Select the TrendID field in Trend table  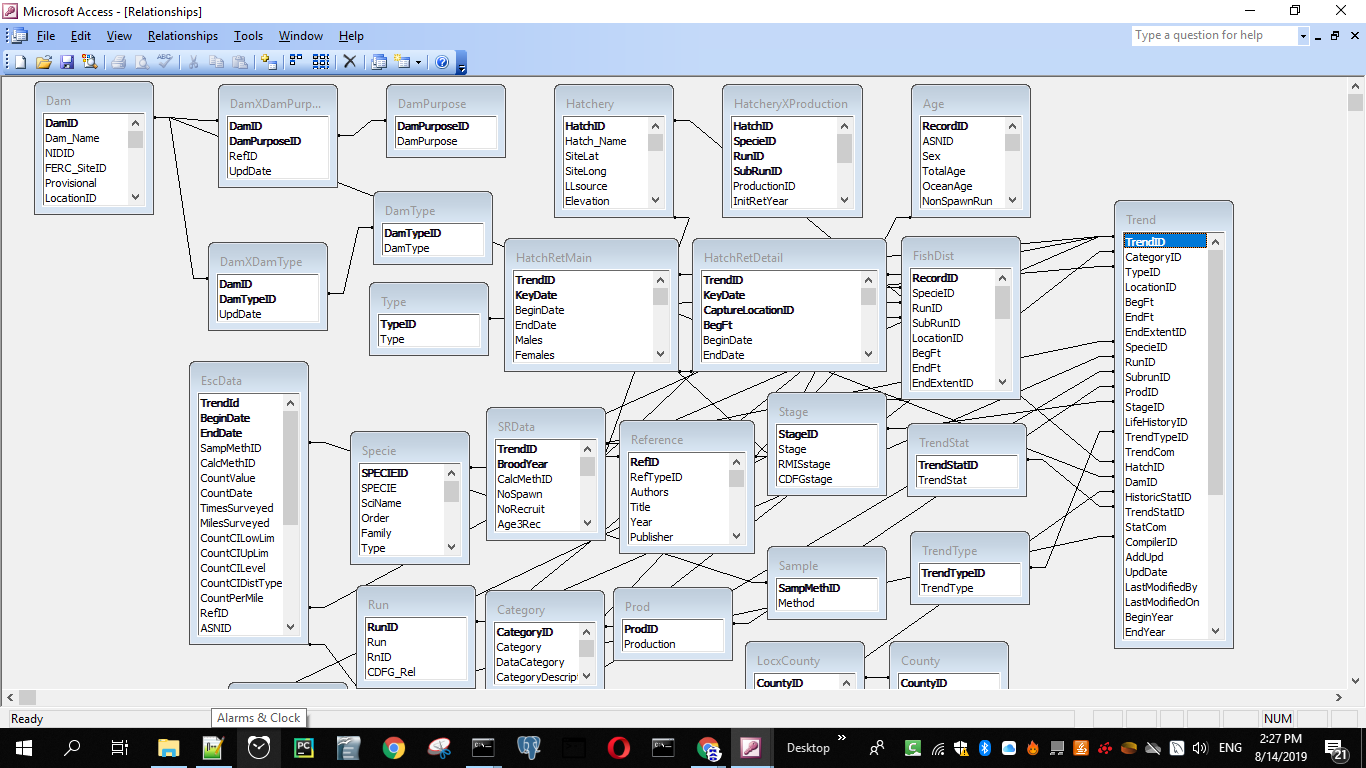[1144, 242]
